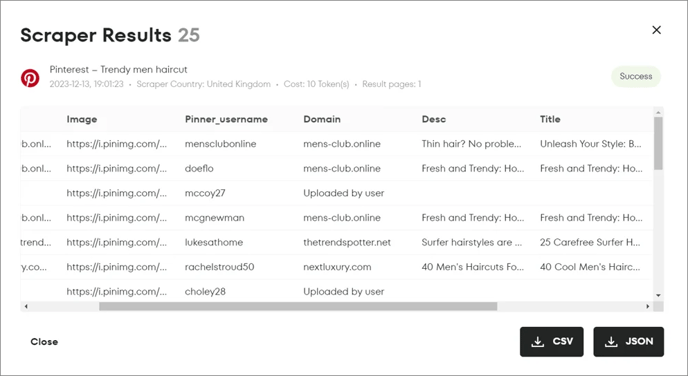This screenshot has width=688, height=376.
Task: Click the Pinterest logo icon
Action: pyautogui.click(x=30, y=78)
